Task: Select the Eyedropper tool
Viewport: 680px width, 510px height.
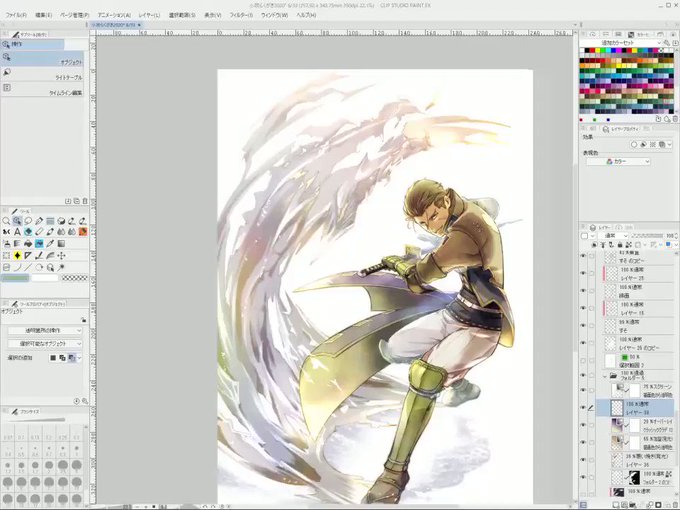Action: pyautogui.click(x=50, y=244)
